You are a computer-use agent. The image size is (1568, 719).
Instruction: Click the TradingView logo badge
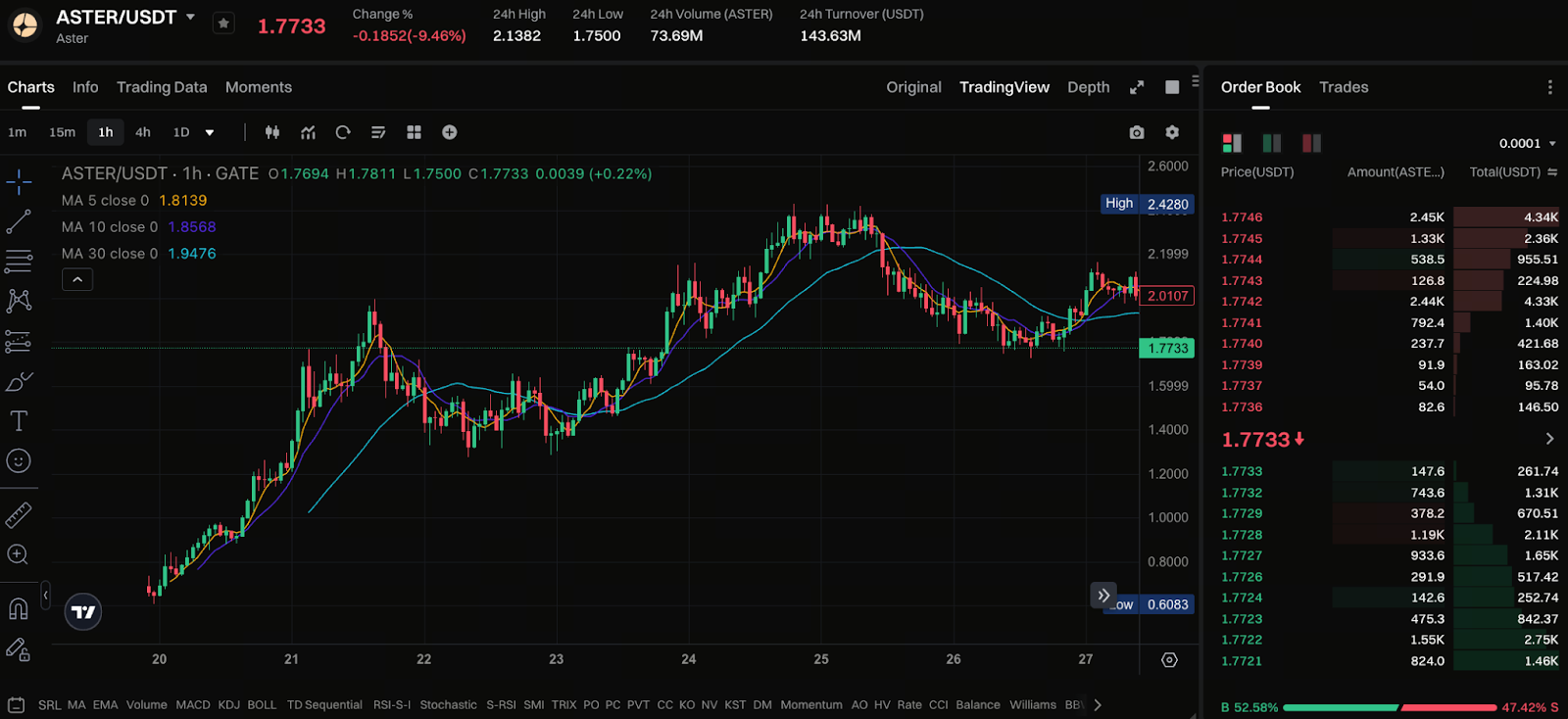83,612
